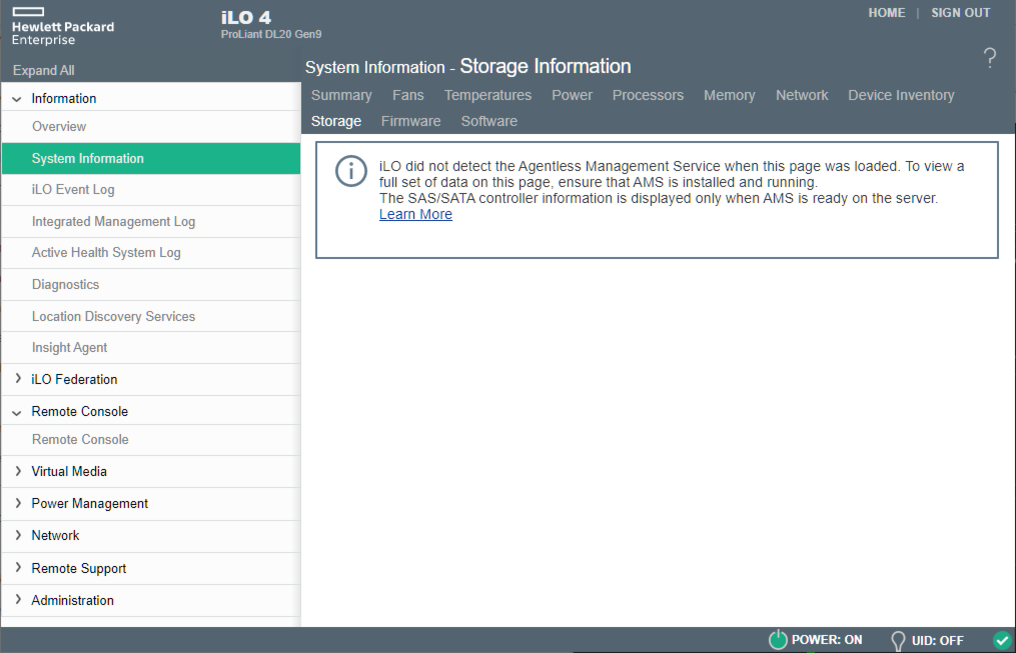Switch to the Summary tab

pyautogui.click(x=341, y=95)
